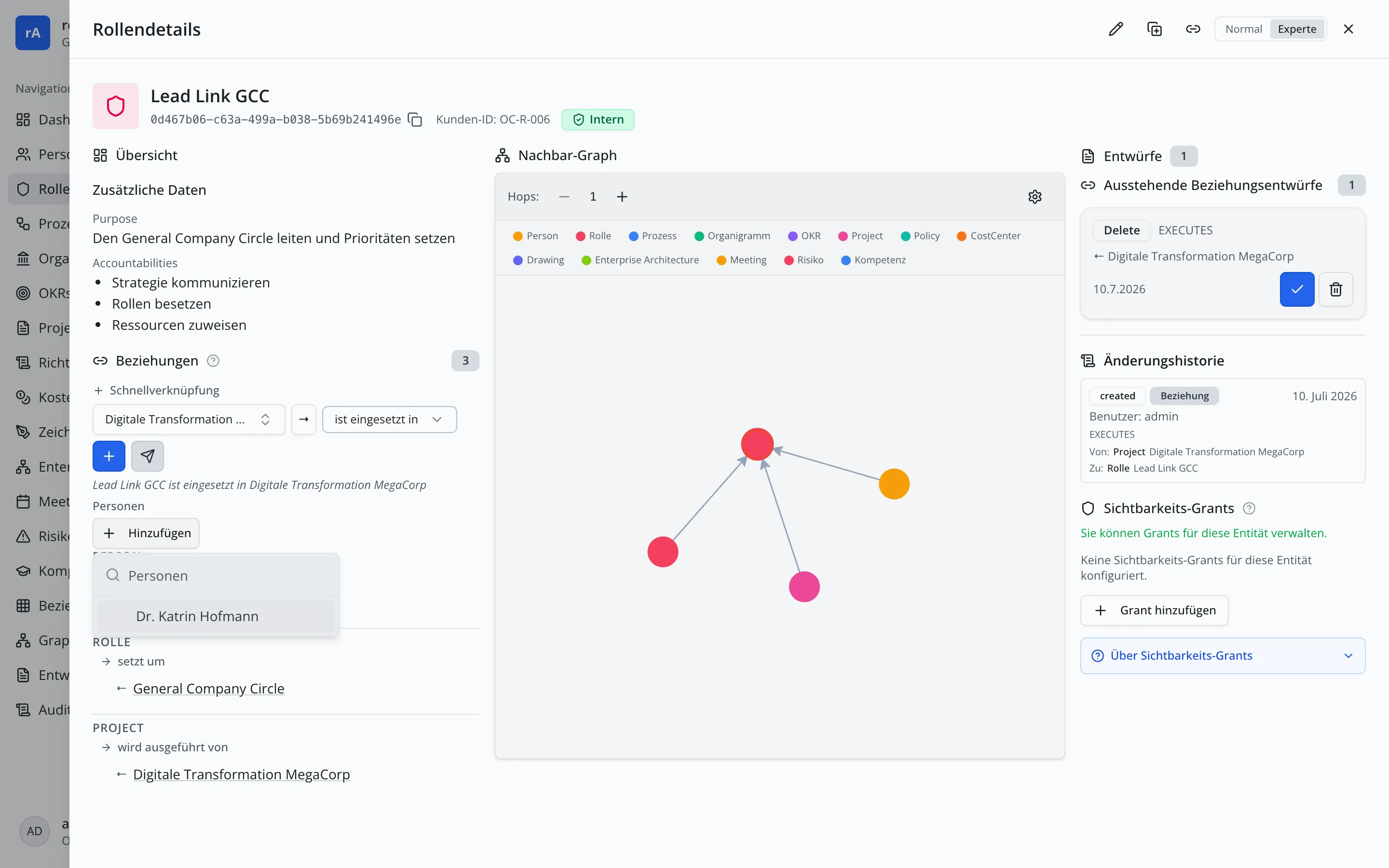Copy the role UUID to clipboard
The image size is (1389, 868).
(415, 120)
